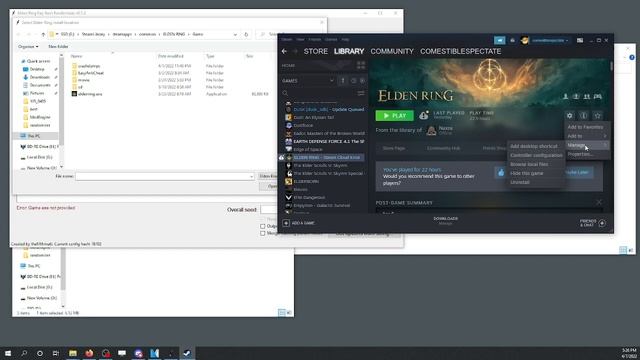Click first player icon on Elden Ring banner
Viewport: 640px width, 360px height.
click(566, 97)
